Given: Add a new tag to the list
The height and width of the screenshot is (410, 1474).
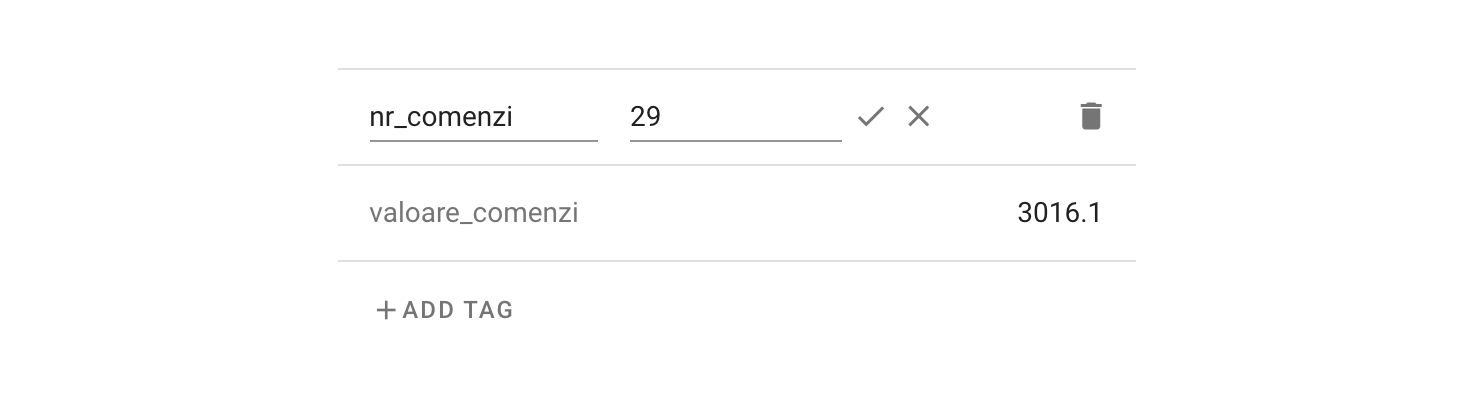Looking at the screenshot, I should click(x=445, y=310).
